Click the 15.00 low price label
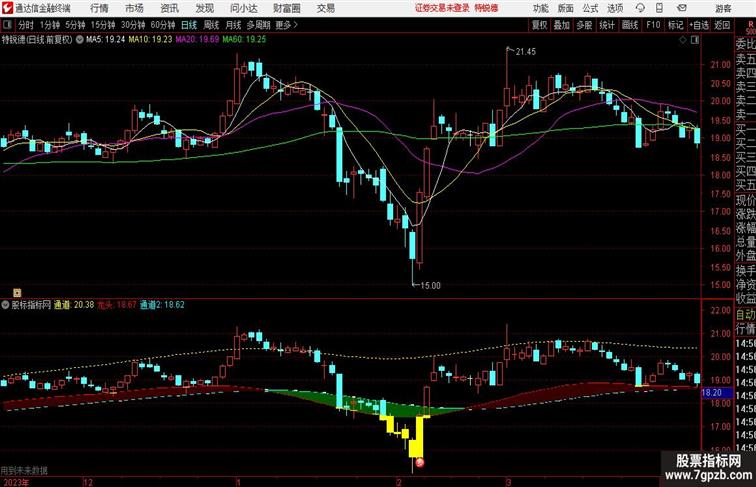Screen dimensions: 756x487 431,285
